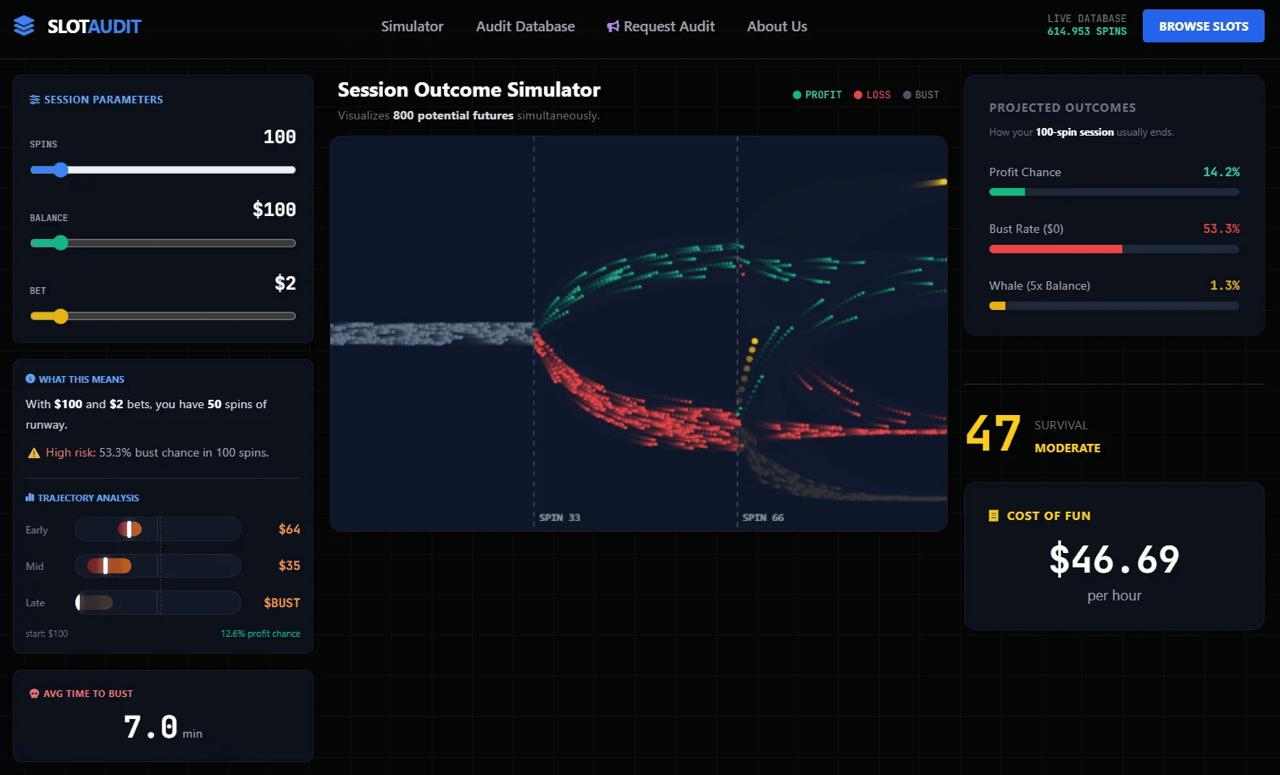Viewport: 1280px width, 775px height.
Task: Go to the About Us page
Action: click(777, 27)
